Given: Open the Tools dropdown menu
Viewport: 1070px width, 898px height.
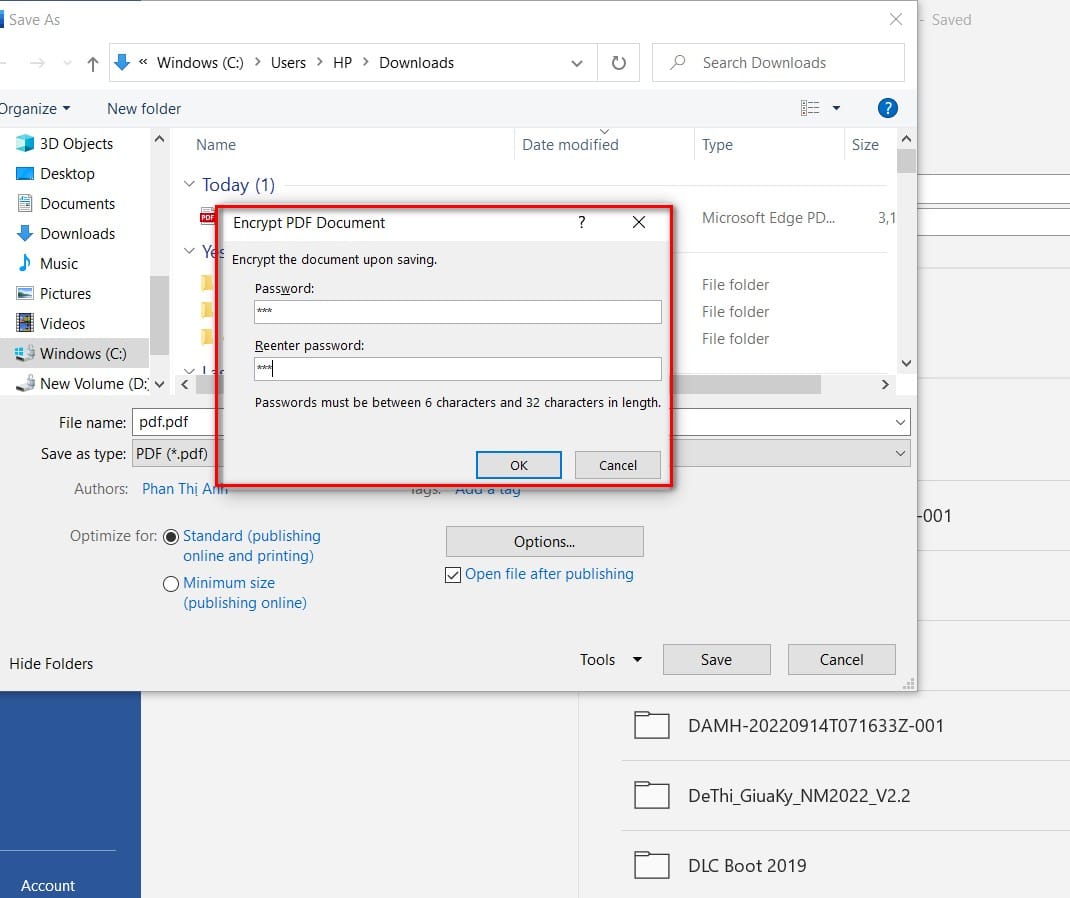Looking at the screenshot, I should coord(611,660).
